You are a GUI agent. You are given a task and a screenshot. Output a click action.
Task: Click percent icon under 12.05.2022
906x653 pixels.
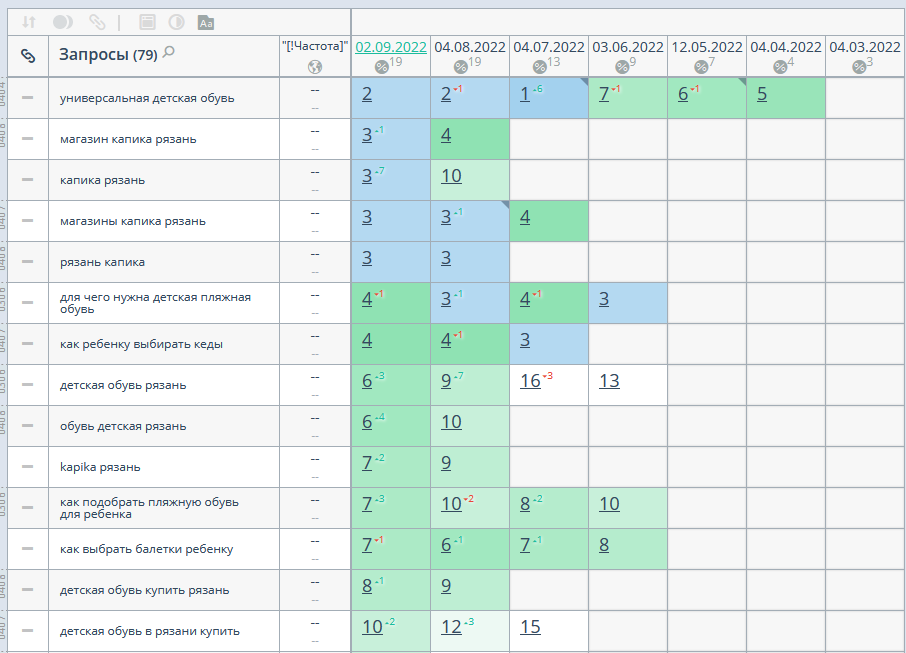pyautogui.click(x=701, y=67)
